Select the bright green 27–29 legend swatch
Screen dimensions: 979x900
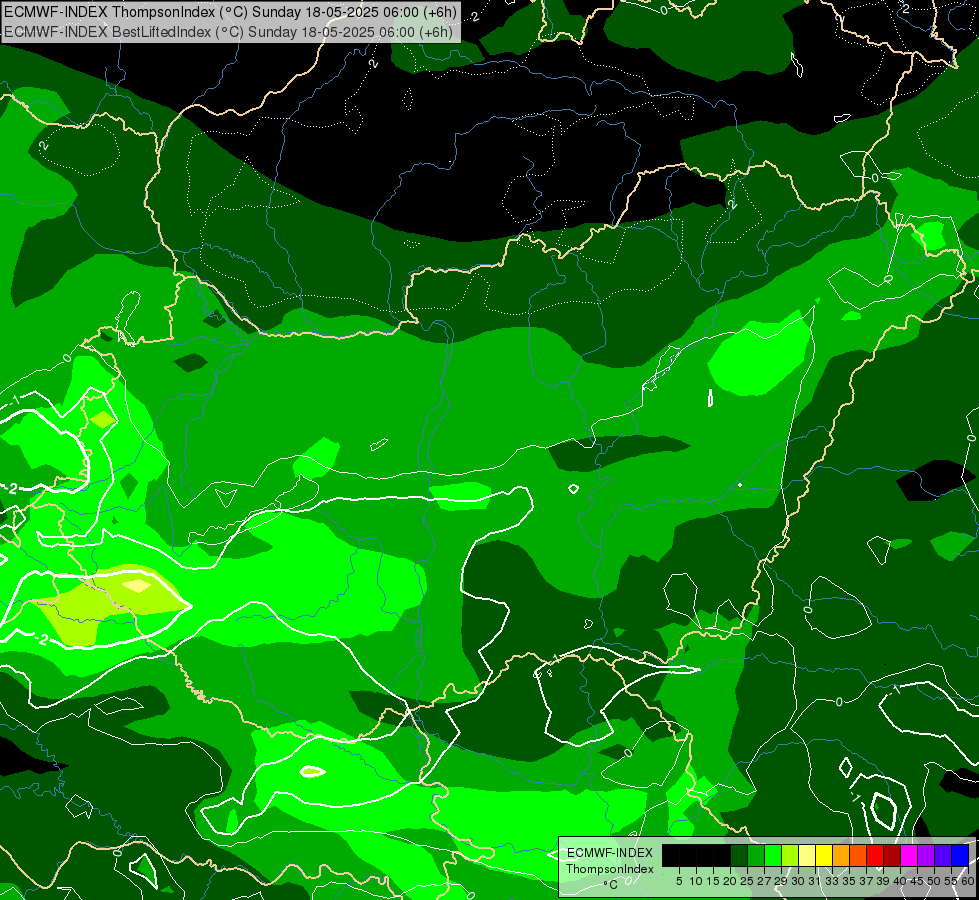pyautogui.click(x=773, y=855)
